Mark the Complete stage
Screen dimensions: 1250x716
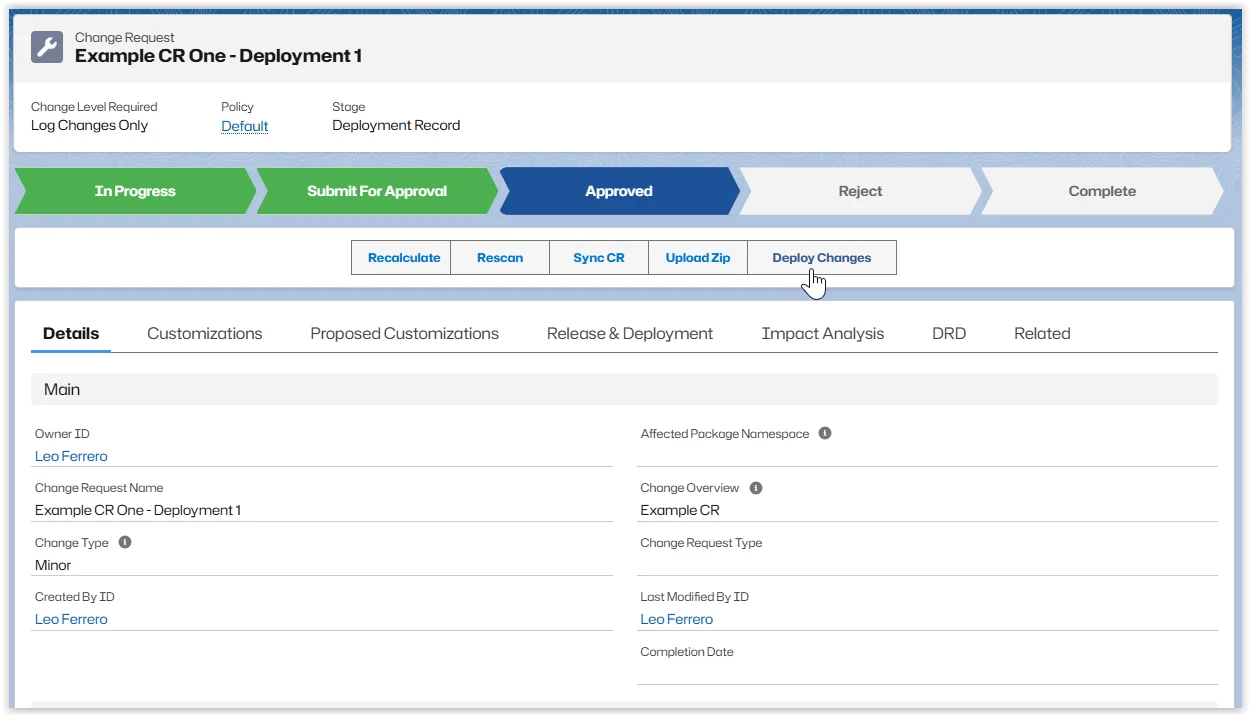[1101, 191]
